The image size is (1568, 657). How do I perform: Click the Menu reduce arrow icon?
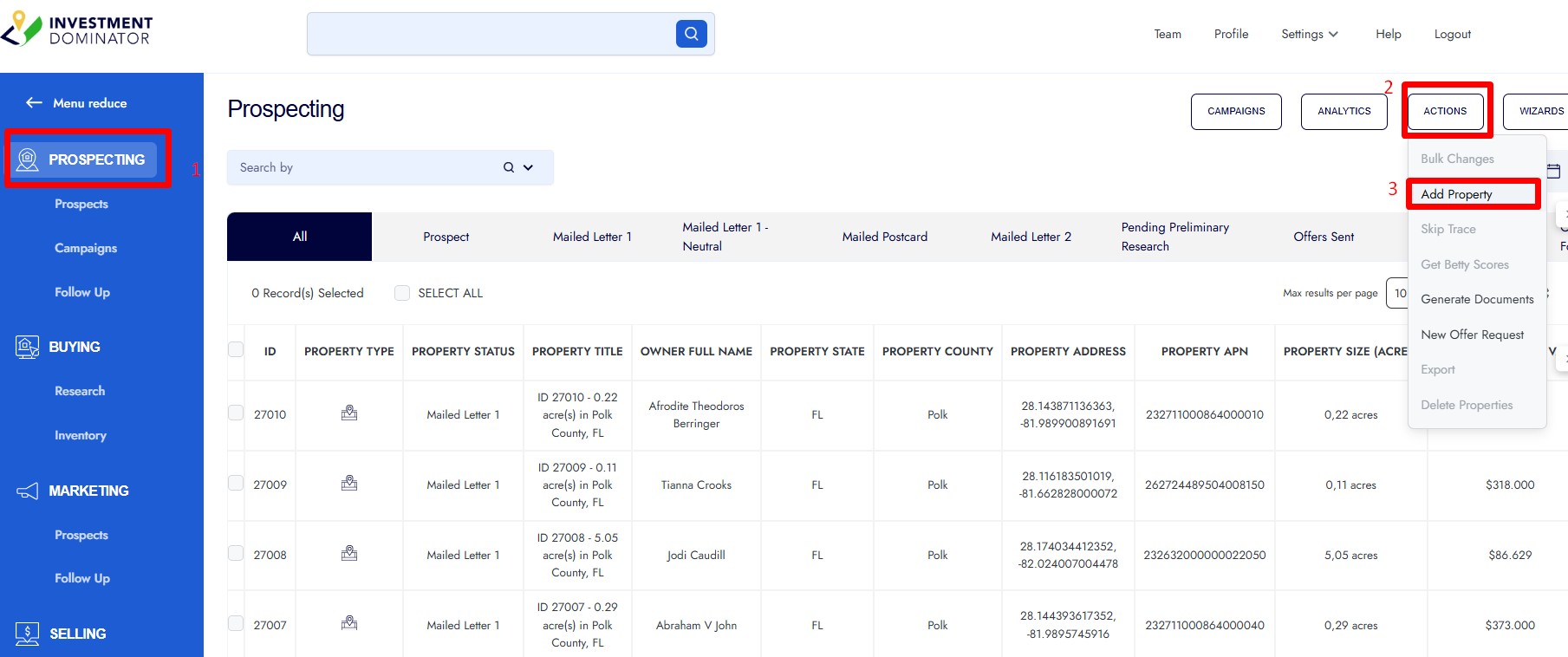pyautogui.click(x=34, y=102)
